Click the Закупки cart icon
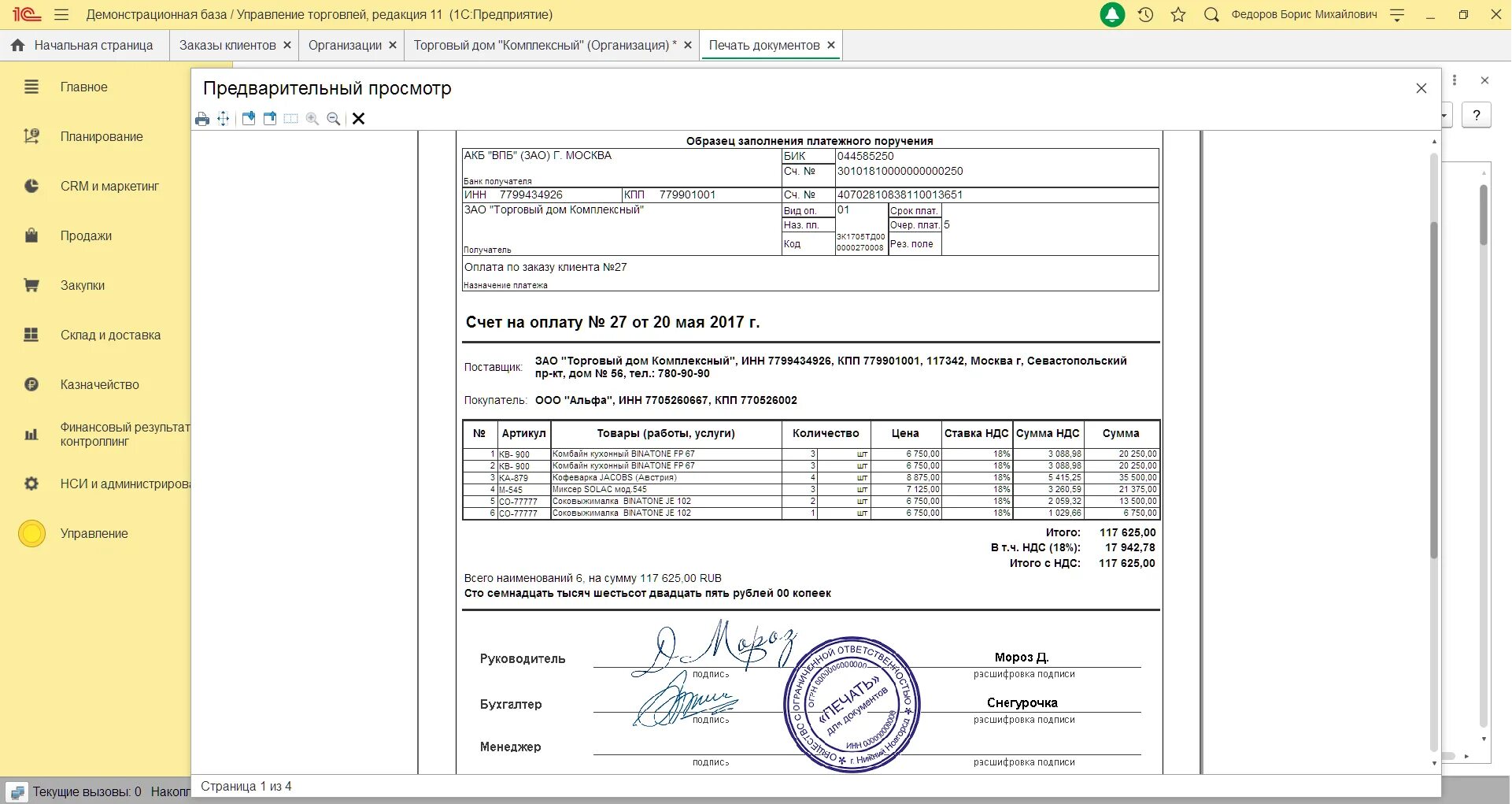Viewport: 1512px width, 804px height. [x=31, y=286]
